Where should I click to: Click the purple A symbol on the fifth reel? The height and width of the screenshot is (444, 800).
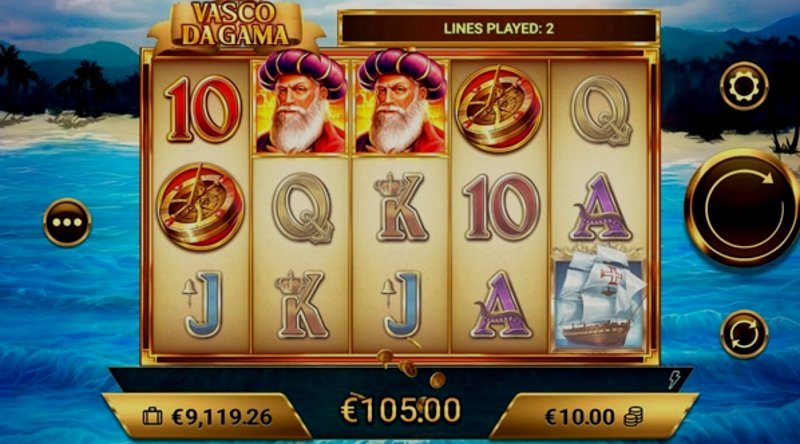click(600, 207)
